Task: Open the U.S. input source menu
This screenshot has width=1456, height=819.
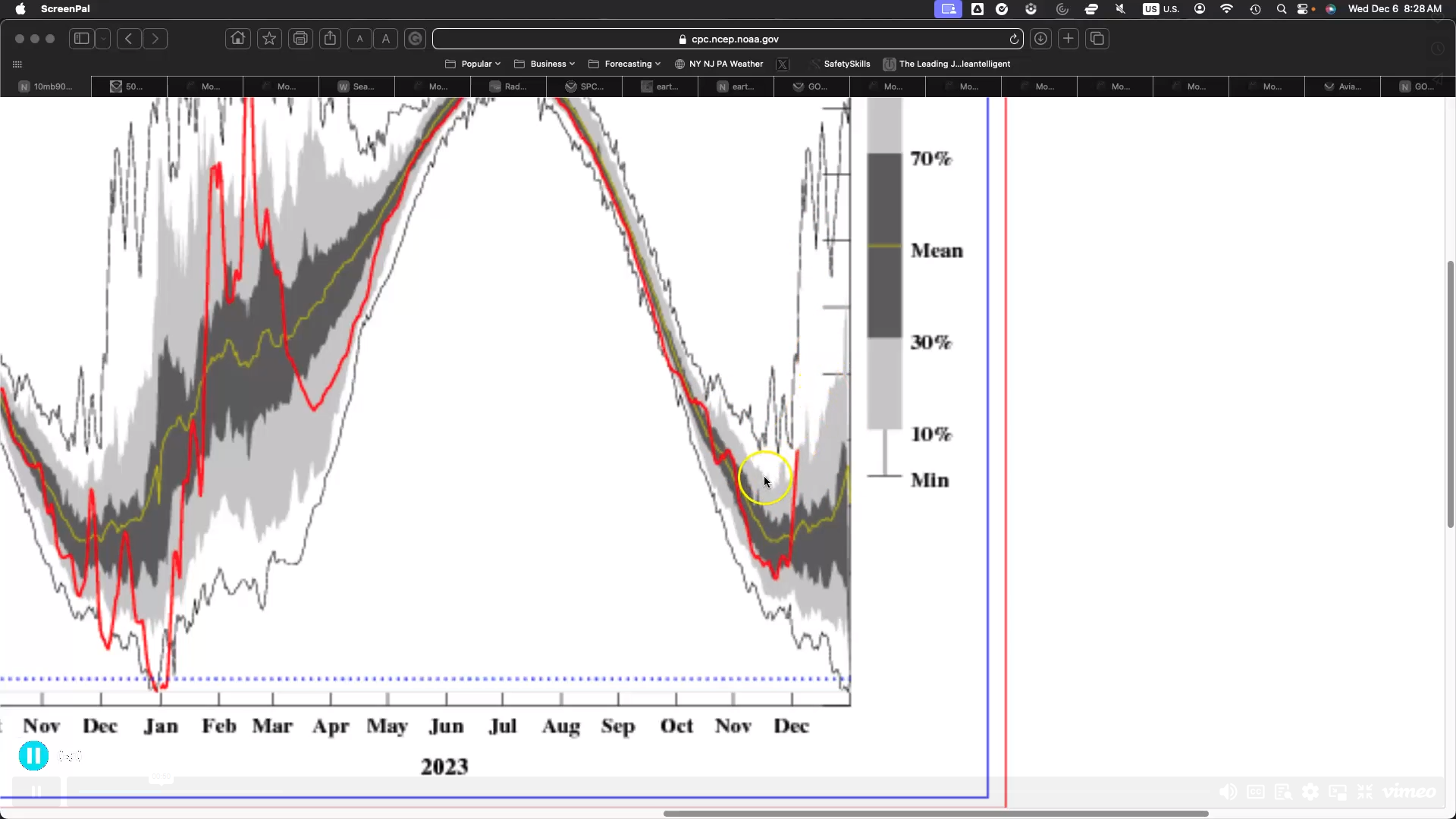Action: (1161, 9)
